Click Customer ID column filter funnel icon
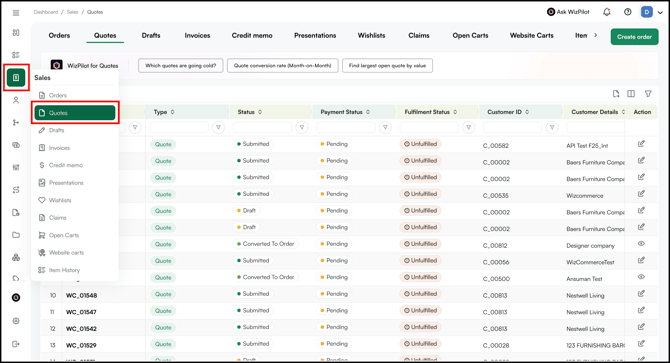The image size is (670, 363). point(552,127)
